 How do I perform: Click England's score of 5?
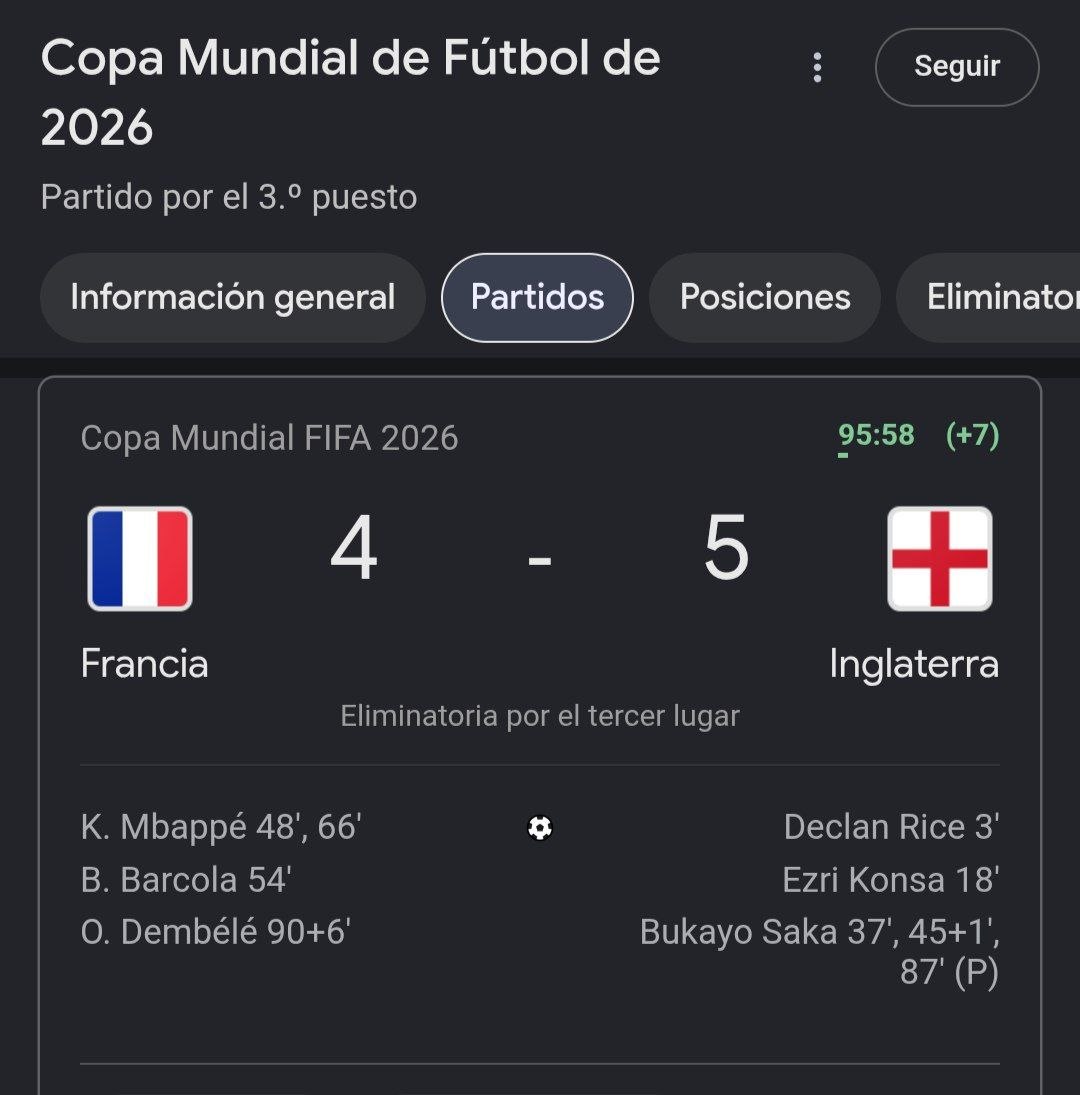coord(726,548)
